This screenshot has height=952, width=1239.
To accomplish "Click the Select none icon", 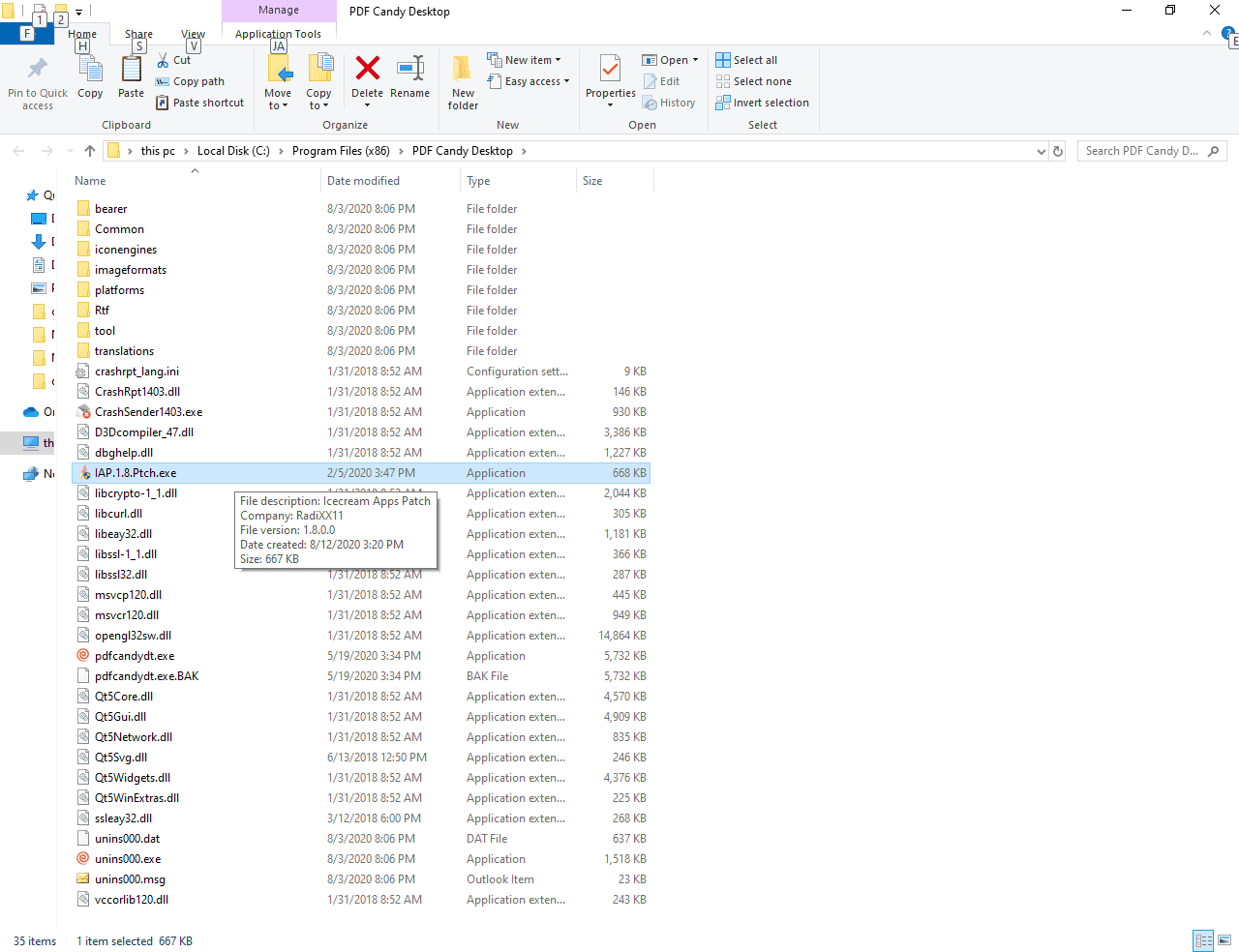I will coord(723,81).
